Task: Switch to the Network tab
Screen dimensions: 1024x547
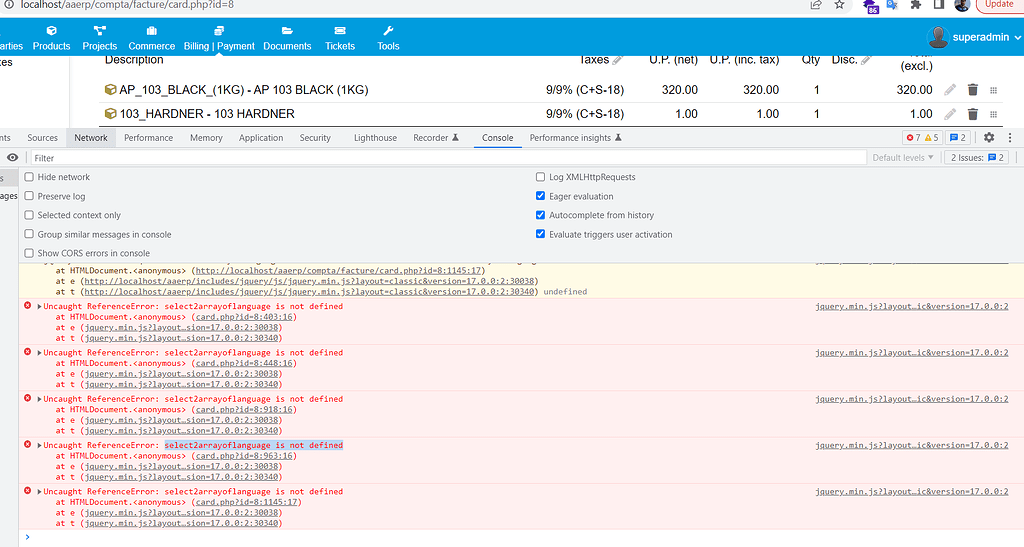Action: [x=90, y=138]
